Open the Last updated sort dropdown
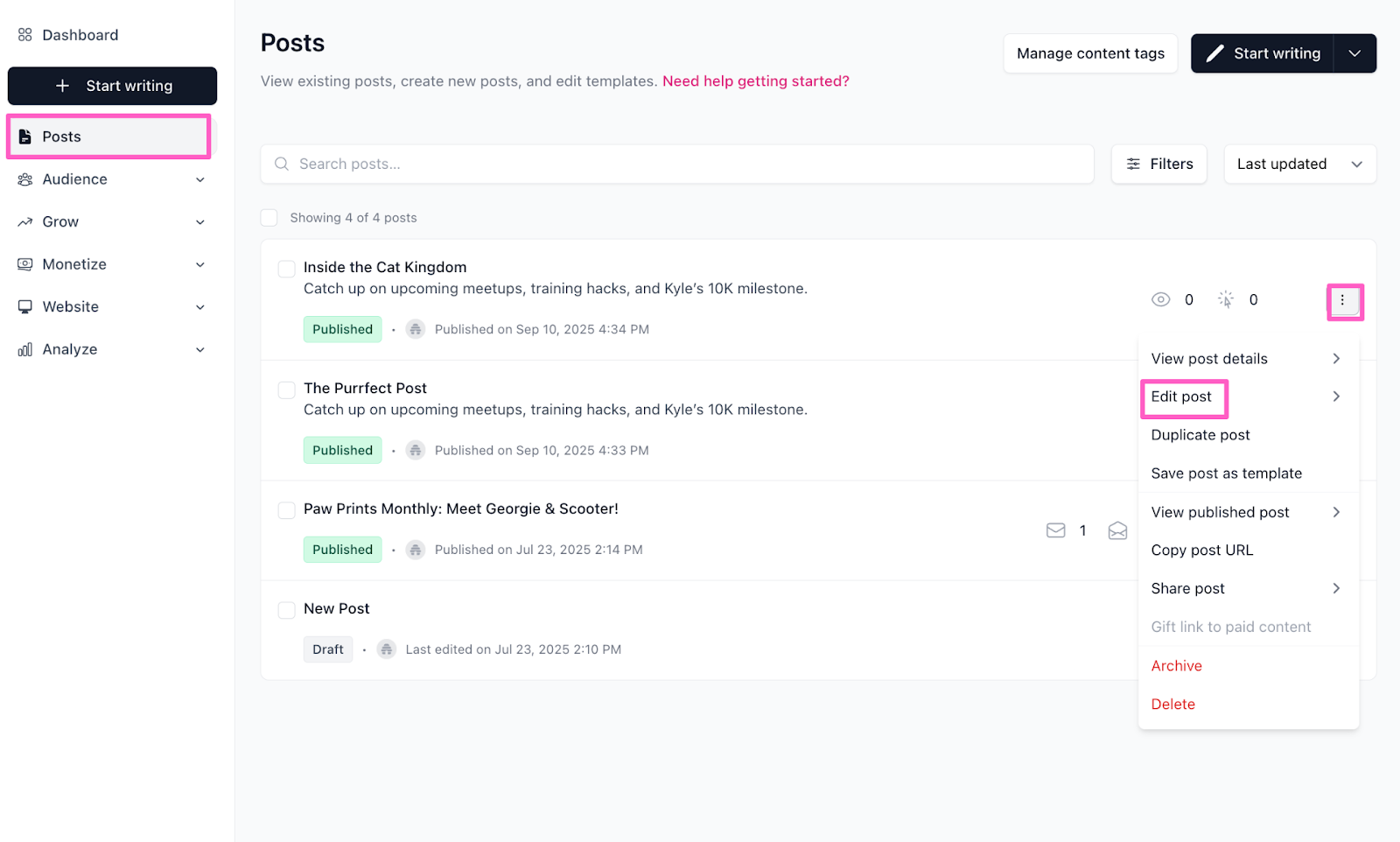Screen dimensions: 1400x842 [1299, 165]
